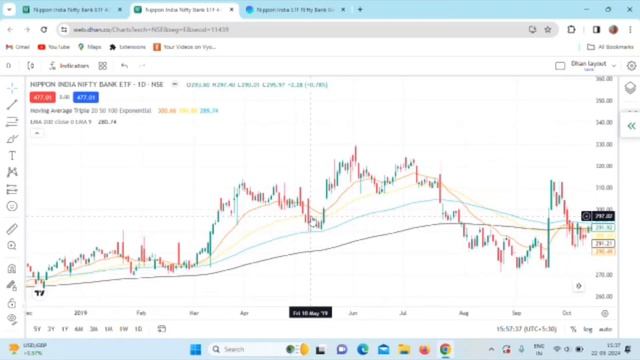Set the chart range to 1W

(124, 329)
